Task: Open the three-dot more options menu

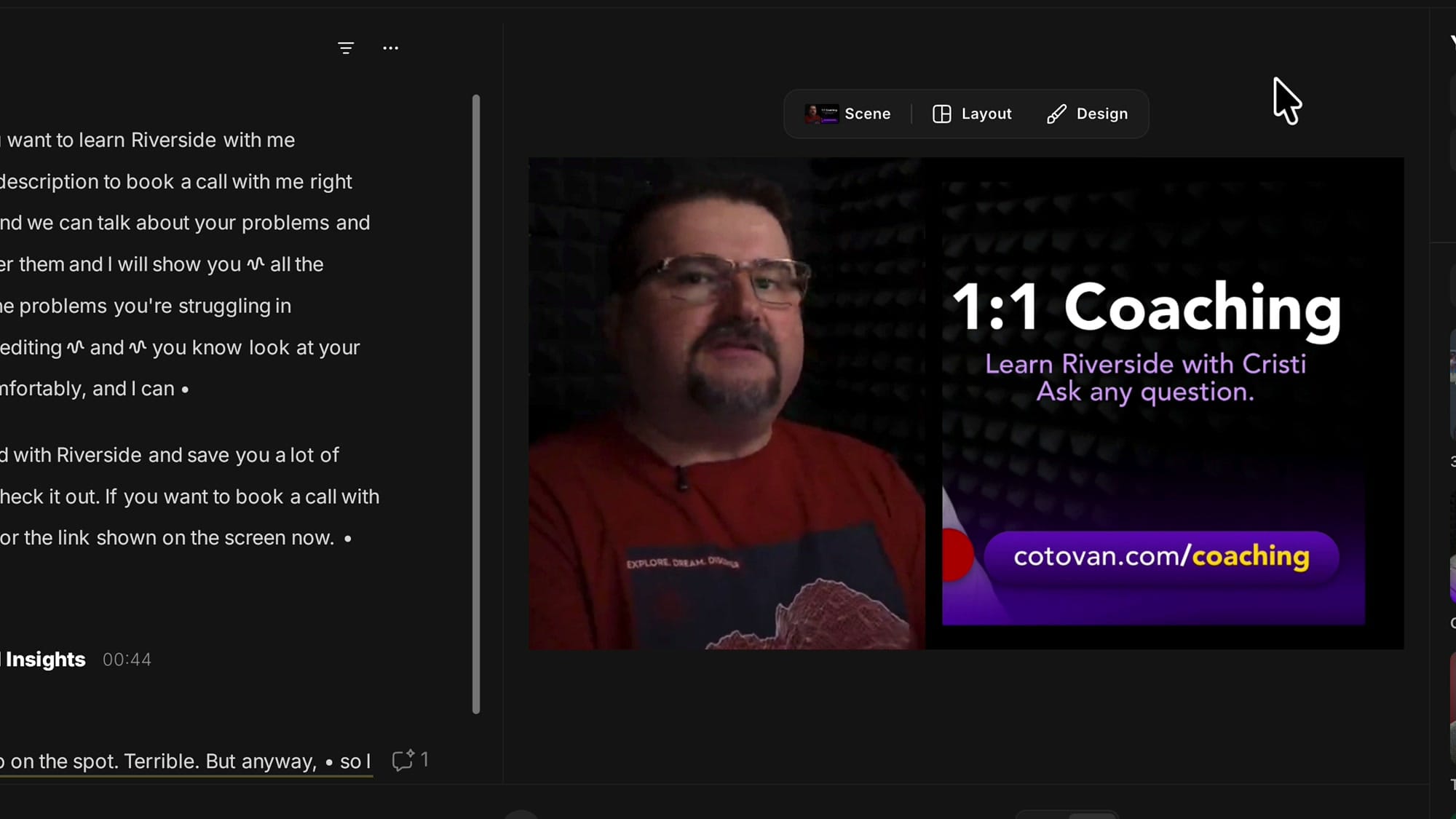Action: pyautogui.click(x=390, y=48)
